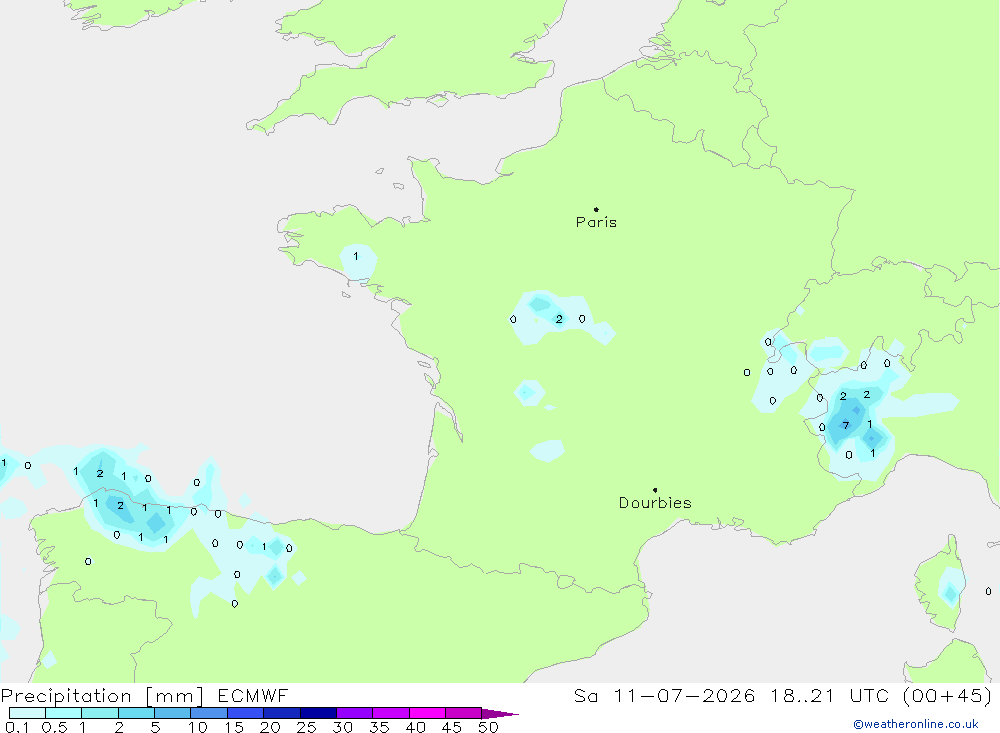
Task: Click the Dourbies location dot marker
Action: coord(655,490)
